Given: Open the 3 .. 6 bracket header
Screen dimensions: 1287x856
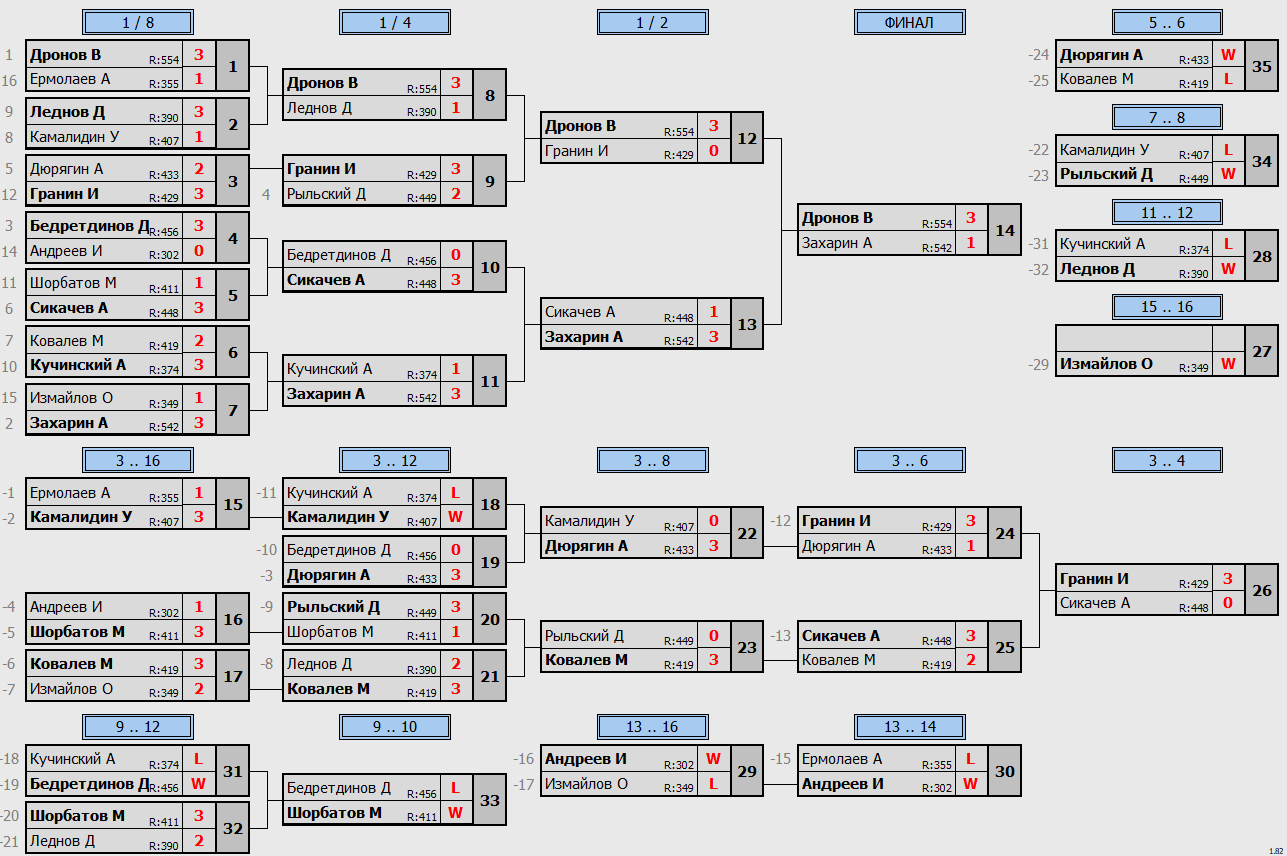Looking at the screenshot, I should [909, 460].
